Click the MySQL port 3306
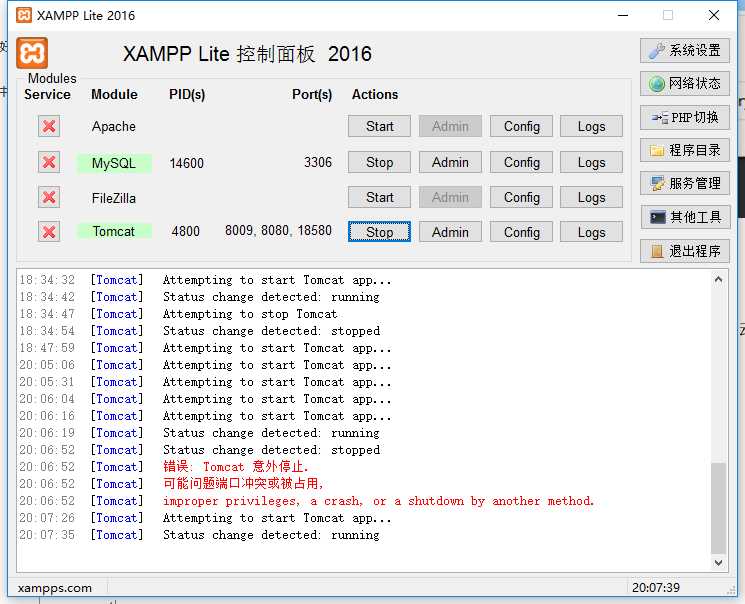The image size is (745, 604). [318, 162]
